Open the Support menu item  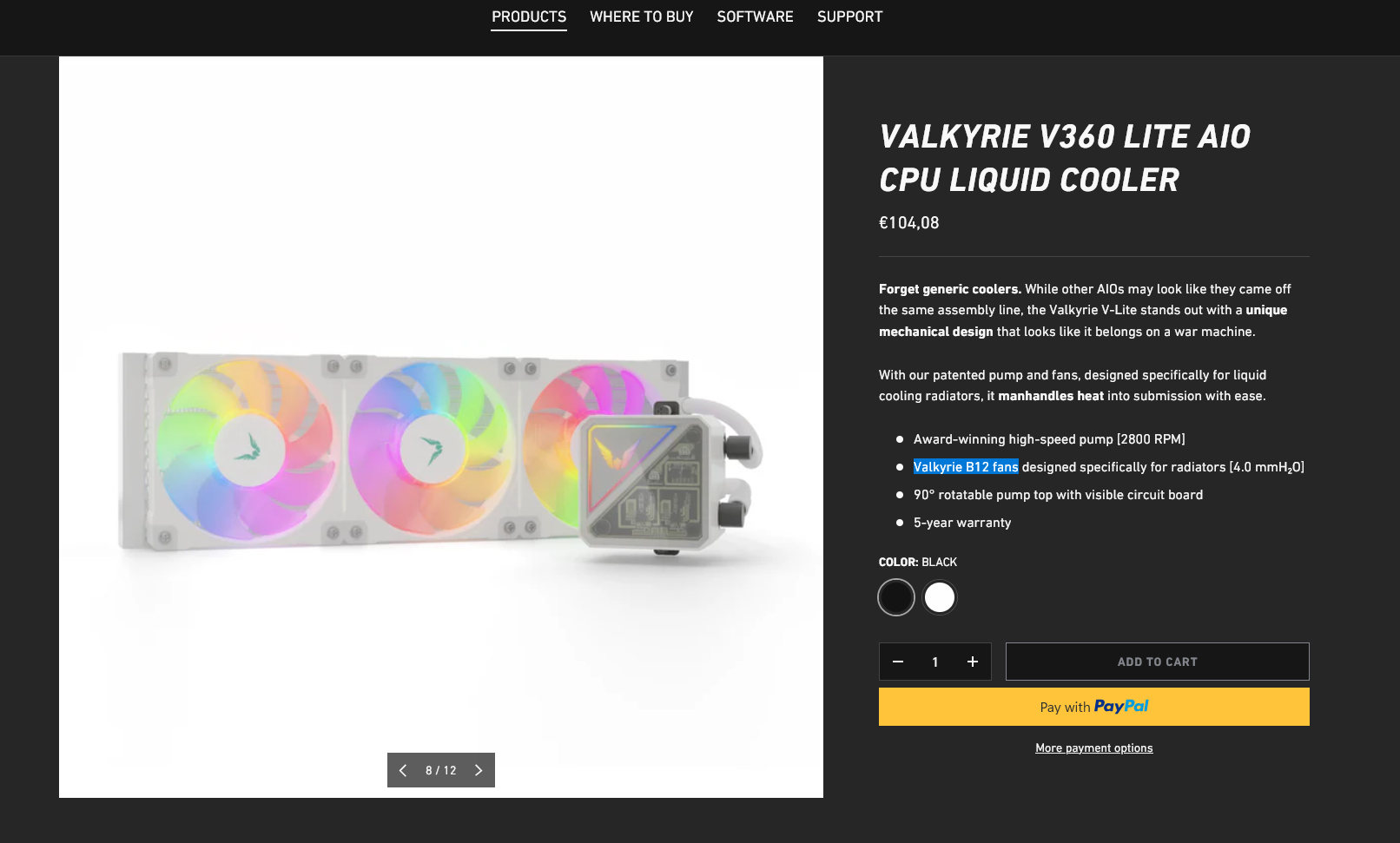[x=849, y=16]
